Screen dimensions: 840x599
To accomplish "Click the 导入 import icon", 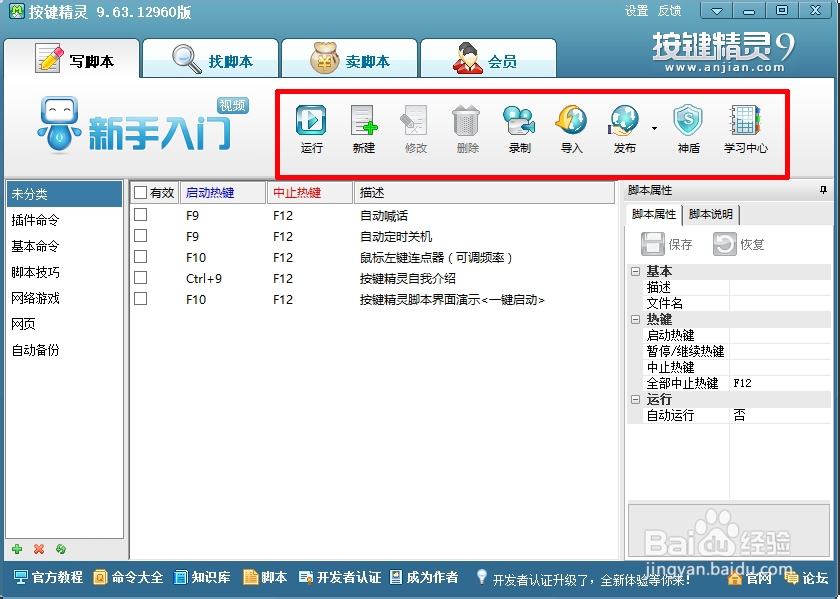I will (x=571, y=120).
